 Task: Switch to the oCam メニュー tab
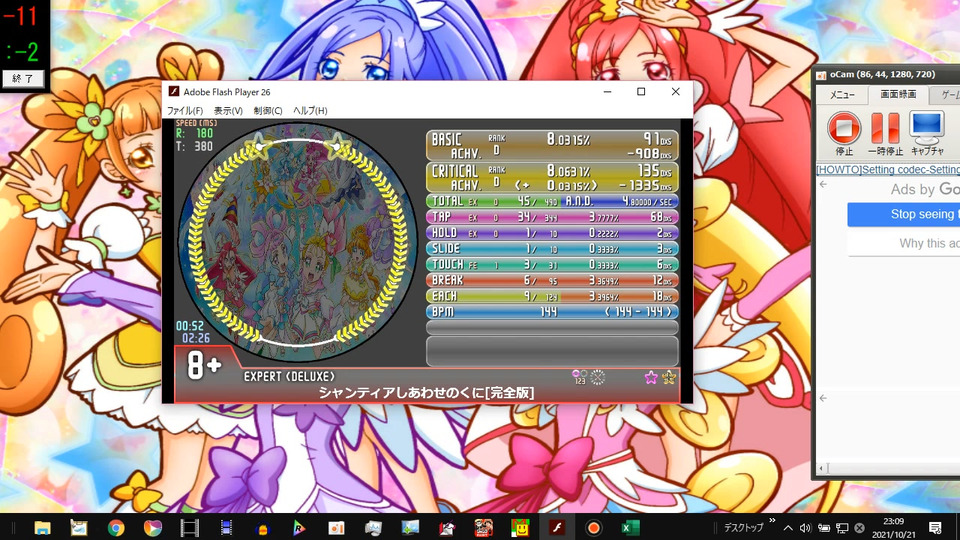coord(842,94)
